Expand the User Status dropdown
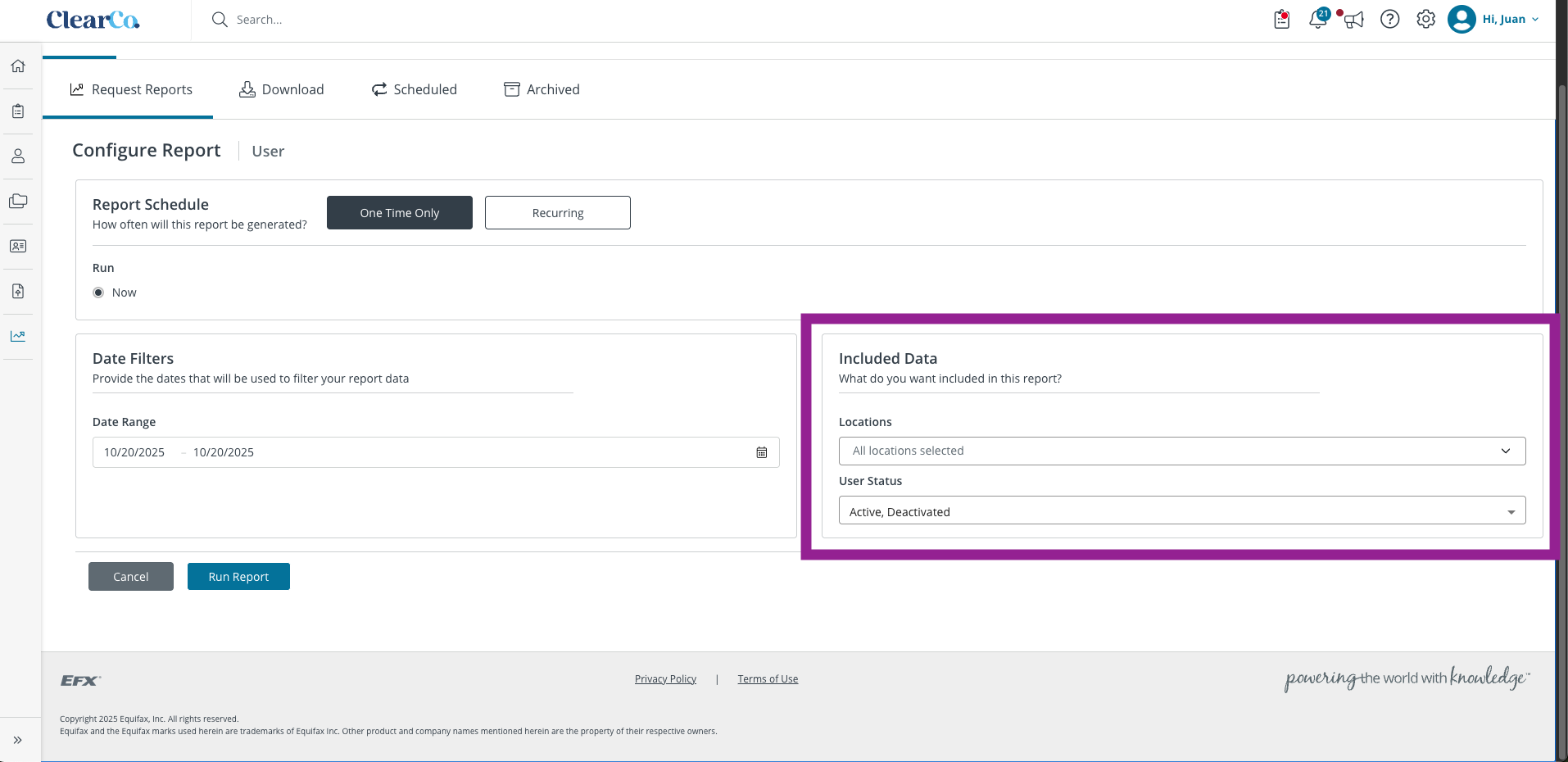 1182,510
